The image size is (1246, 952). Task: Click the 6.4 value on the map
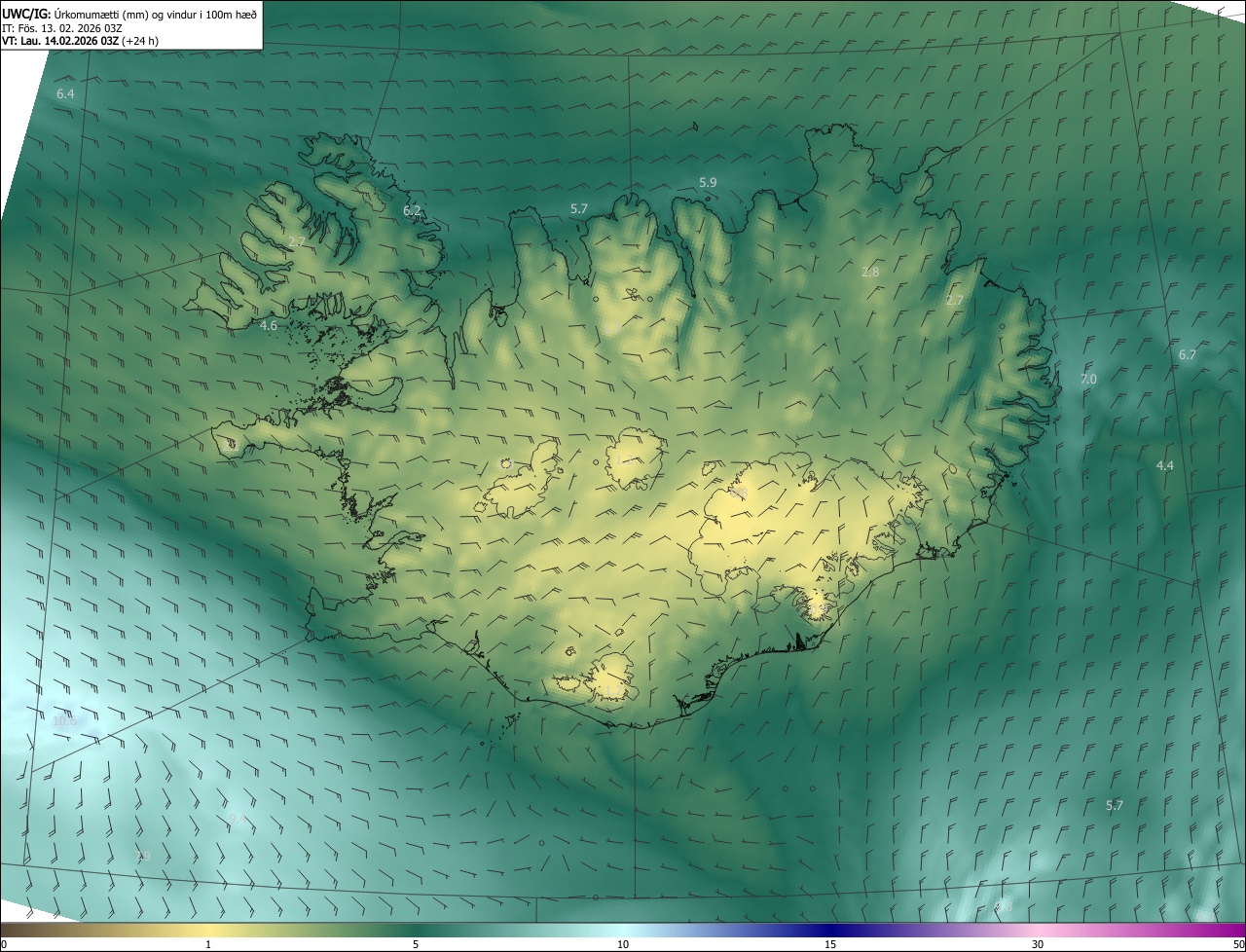[x=65, y=93]
